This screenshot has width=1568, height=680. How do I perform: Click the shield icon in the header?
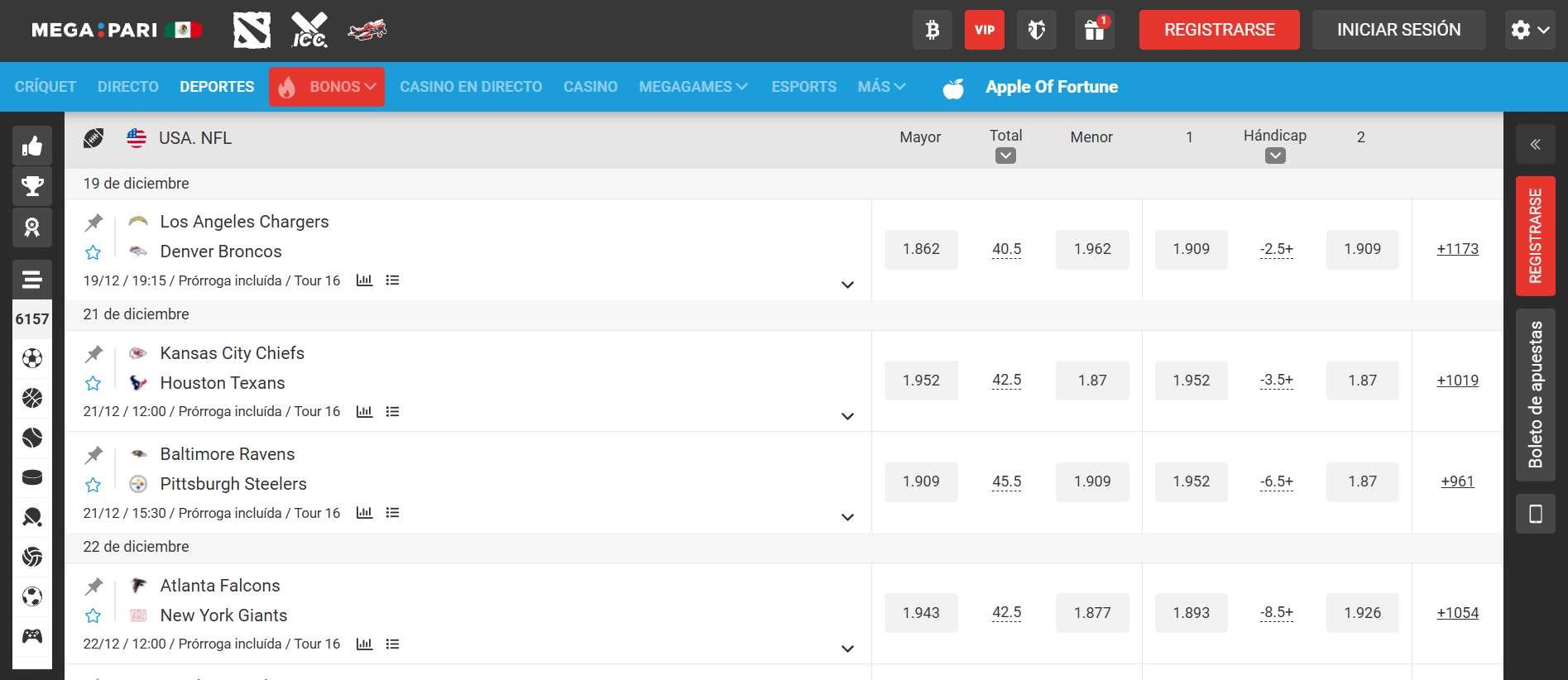(1037, 30)
